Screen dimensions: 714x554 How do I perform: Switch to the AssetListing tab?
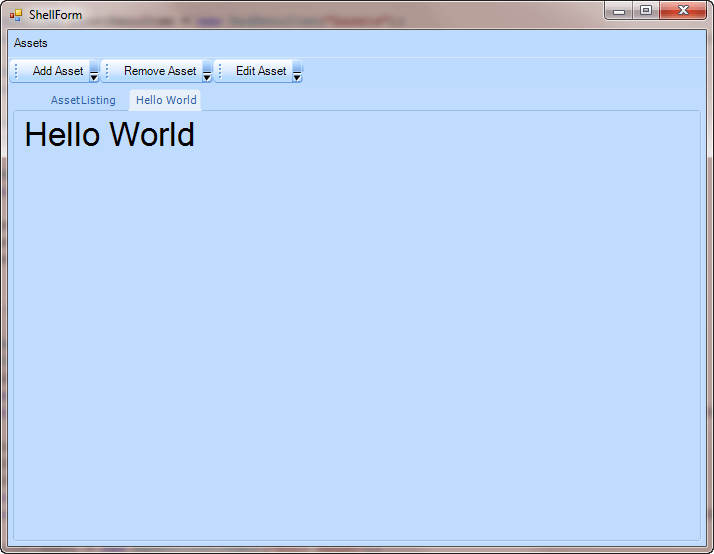(x=83, y=100)
